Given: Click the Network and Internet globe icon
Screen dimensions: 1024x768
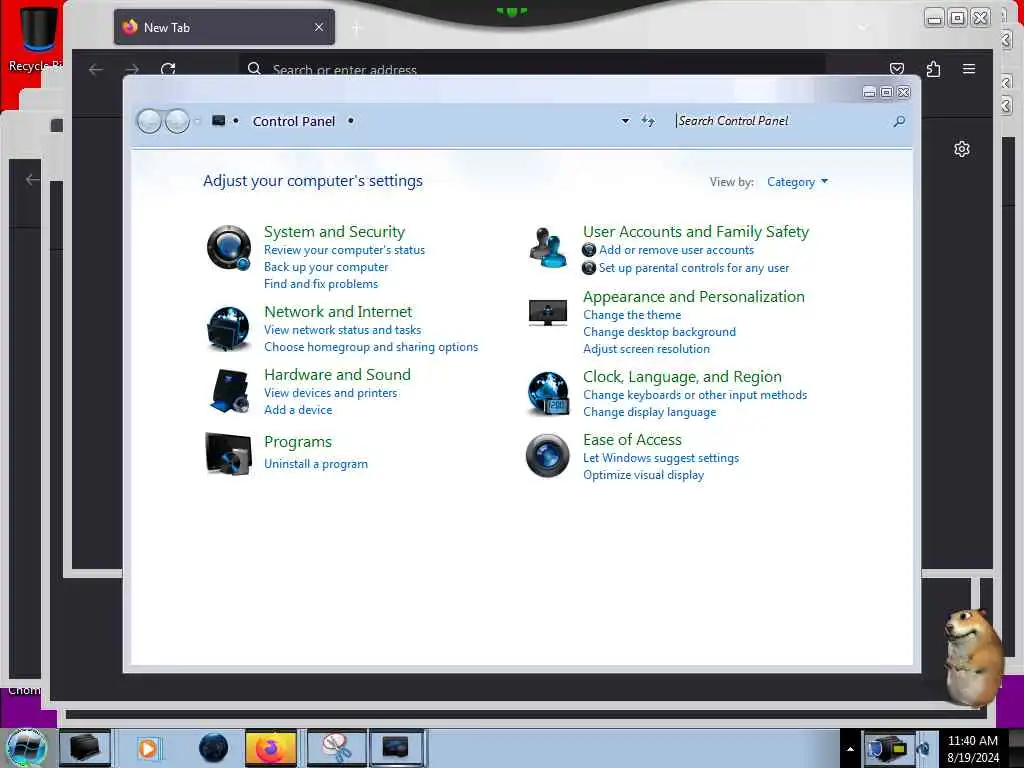Looking at the screenshot, I should point(228,328).
